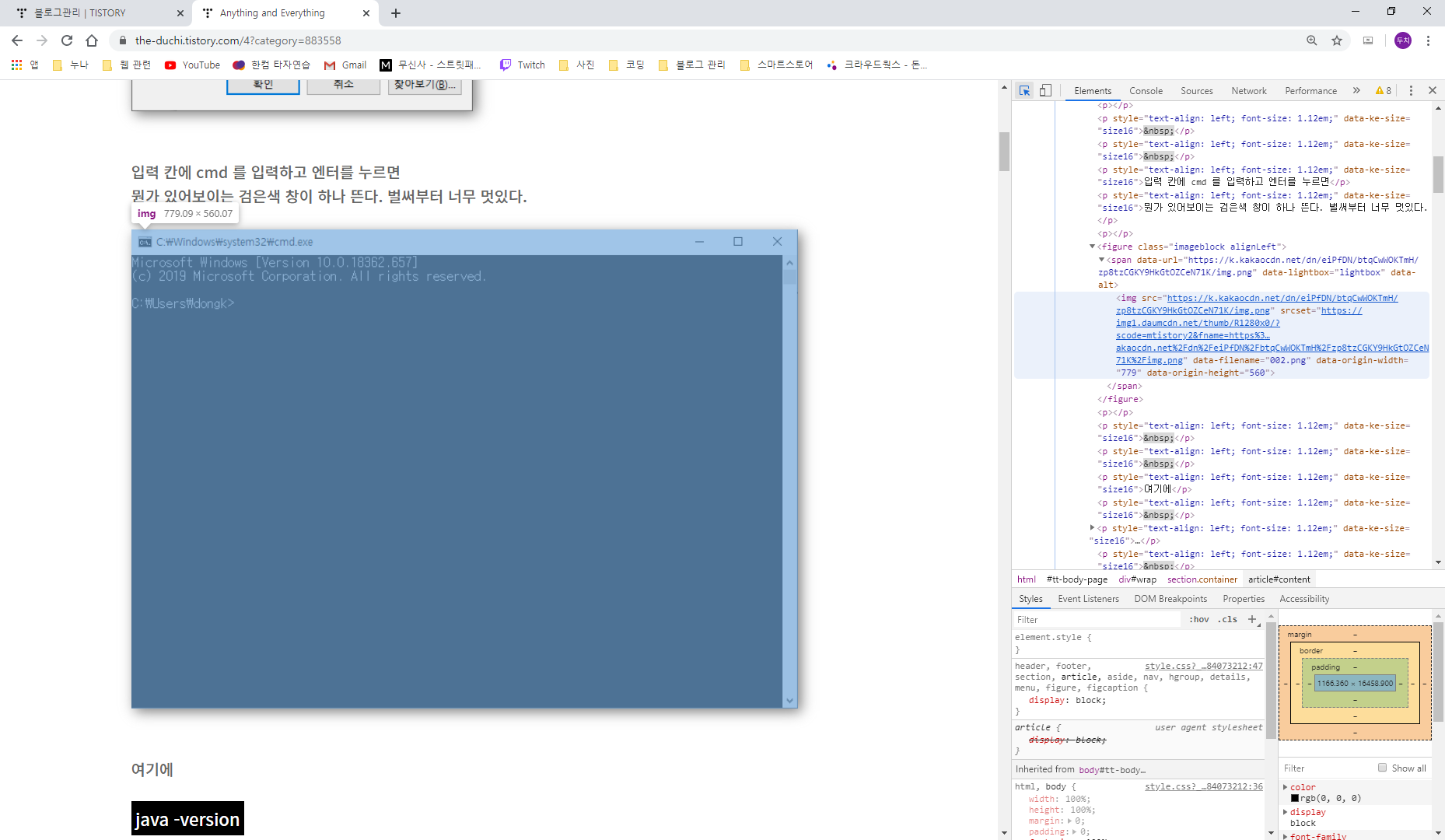Click the browser forward arrow
Viewport: 1445px width, 840px height.
tap(42, 40)
